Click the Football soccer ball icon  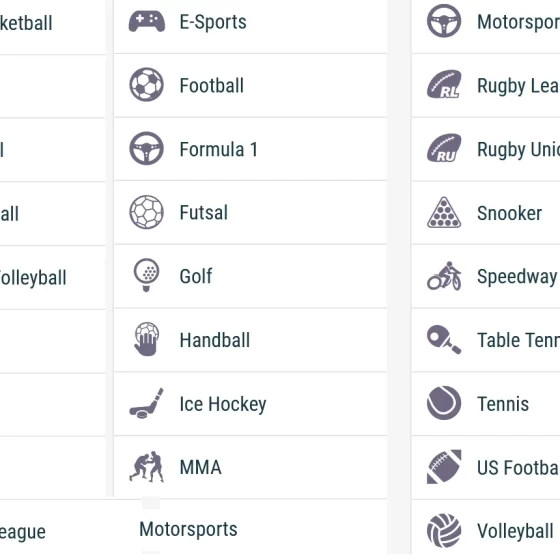click(x=146, y=85)
